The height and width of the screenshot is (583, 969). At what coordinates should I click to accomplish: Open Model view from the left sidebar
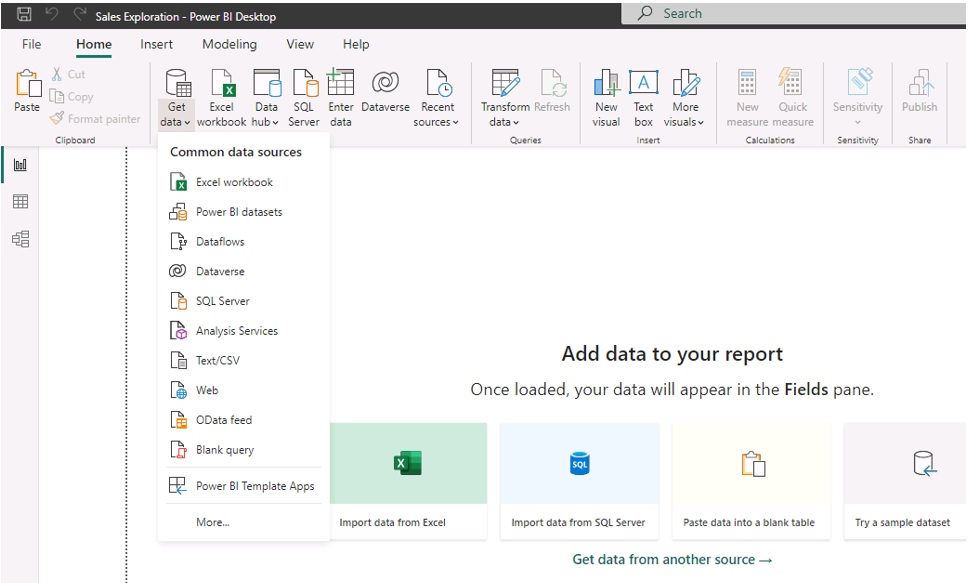coord(20,238)
